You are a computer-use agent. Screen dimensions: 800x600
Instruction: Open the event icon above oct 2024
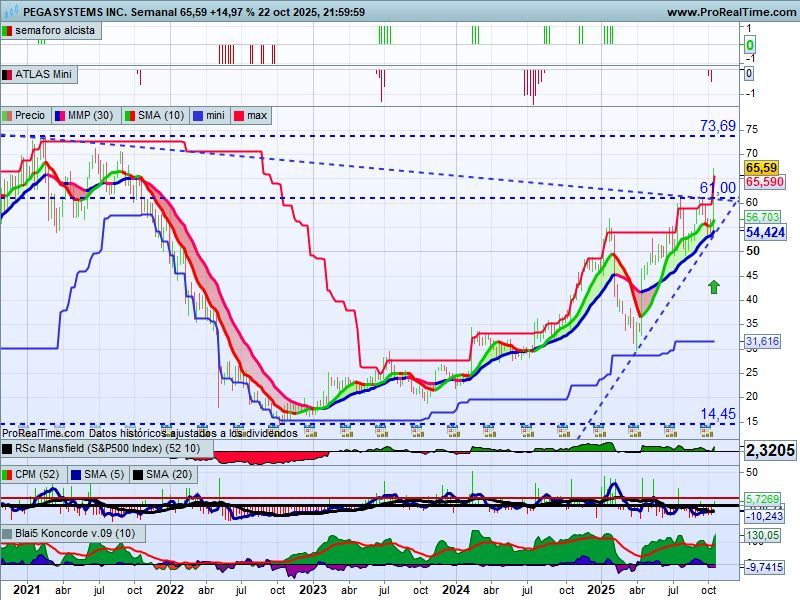click(563, 432)
